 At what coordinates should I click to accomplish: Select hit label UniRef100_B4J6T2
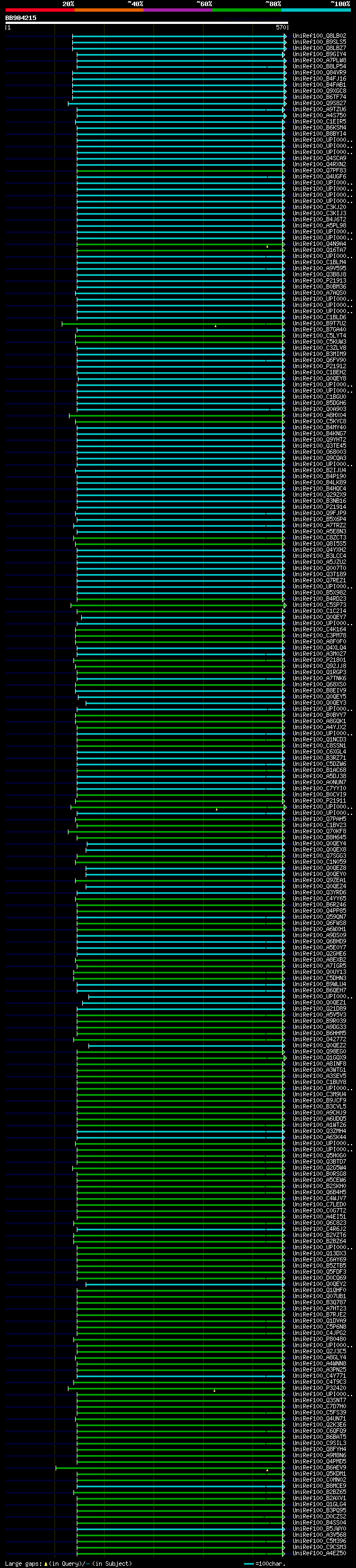tap(319, 219)
